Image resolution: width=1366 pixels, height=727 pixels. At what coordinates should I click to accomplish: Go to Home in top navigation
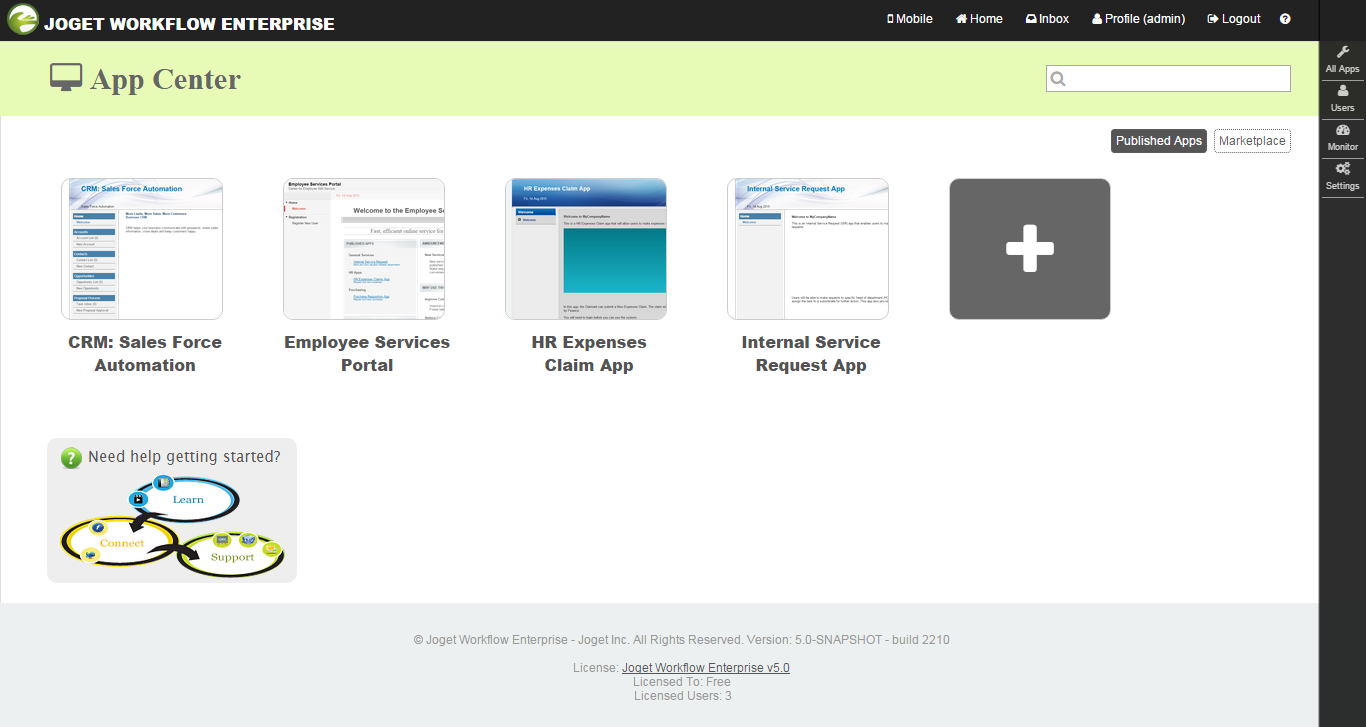pyautogui.click(x=979, y=19)
